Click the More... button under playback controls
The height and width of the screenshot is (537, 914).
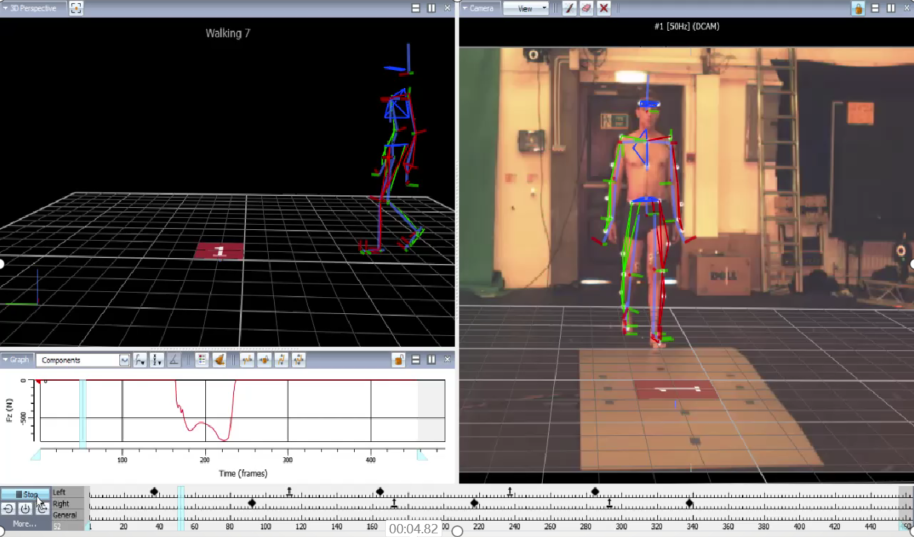click(x=25, y=523)
